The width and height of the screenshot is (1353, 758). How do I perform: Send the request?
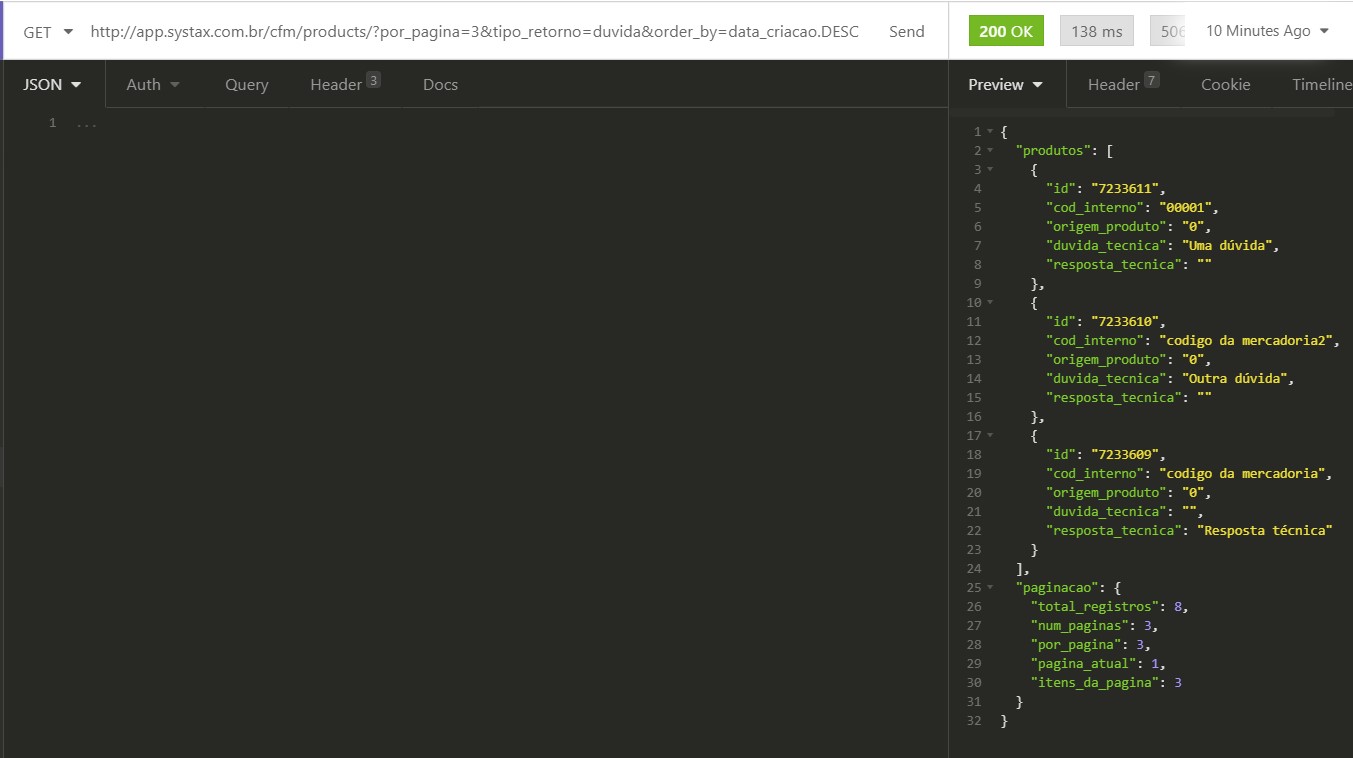point(906,31)
